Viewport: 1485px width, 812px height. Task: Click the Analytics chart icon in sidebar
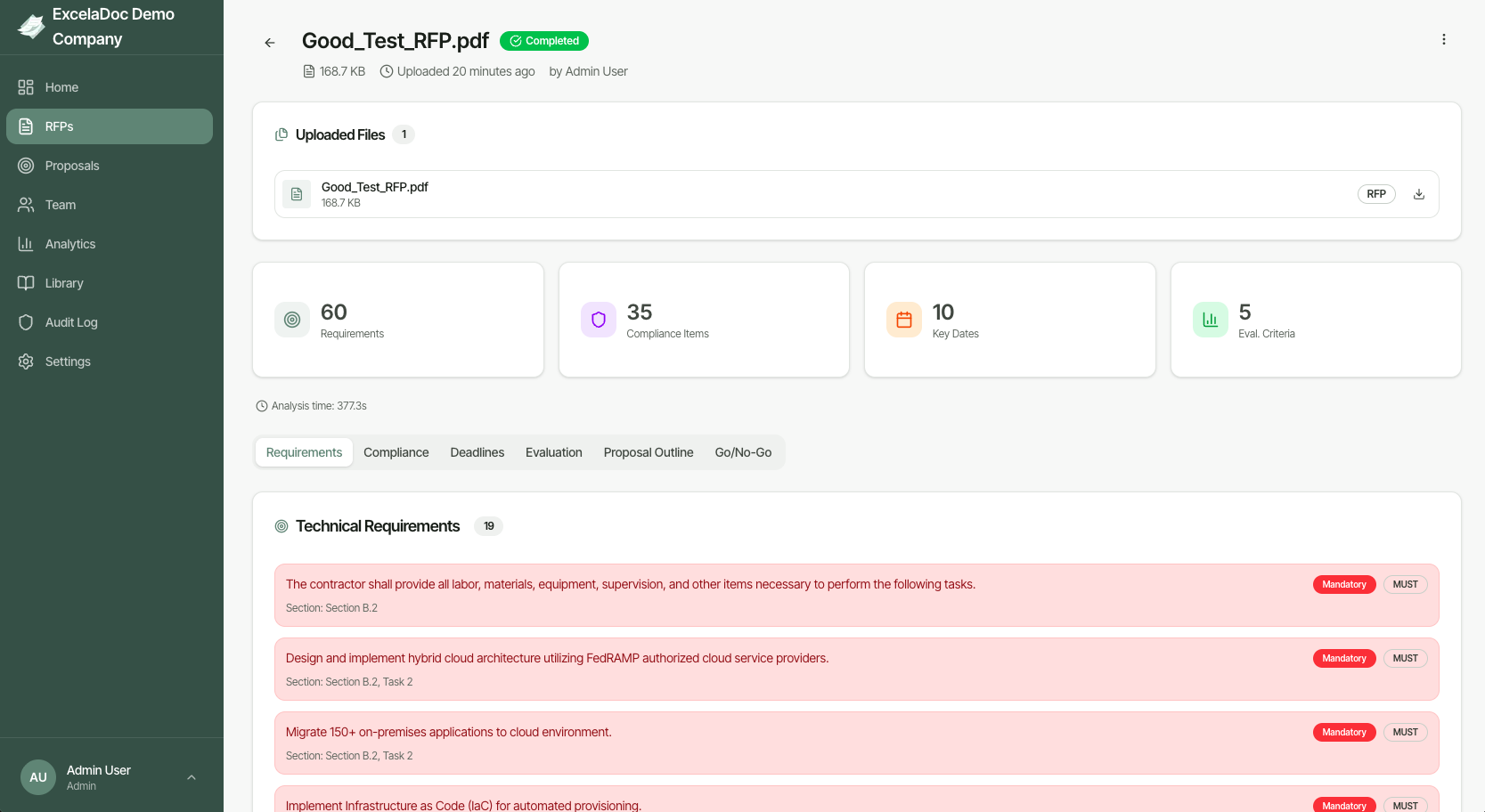pyautogui.click(x=26, y=244)
